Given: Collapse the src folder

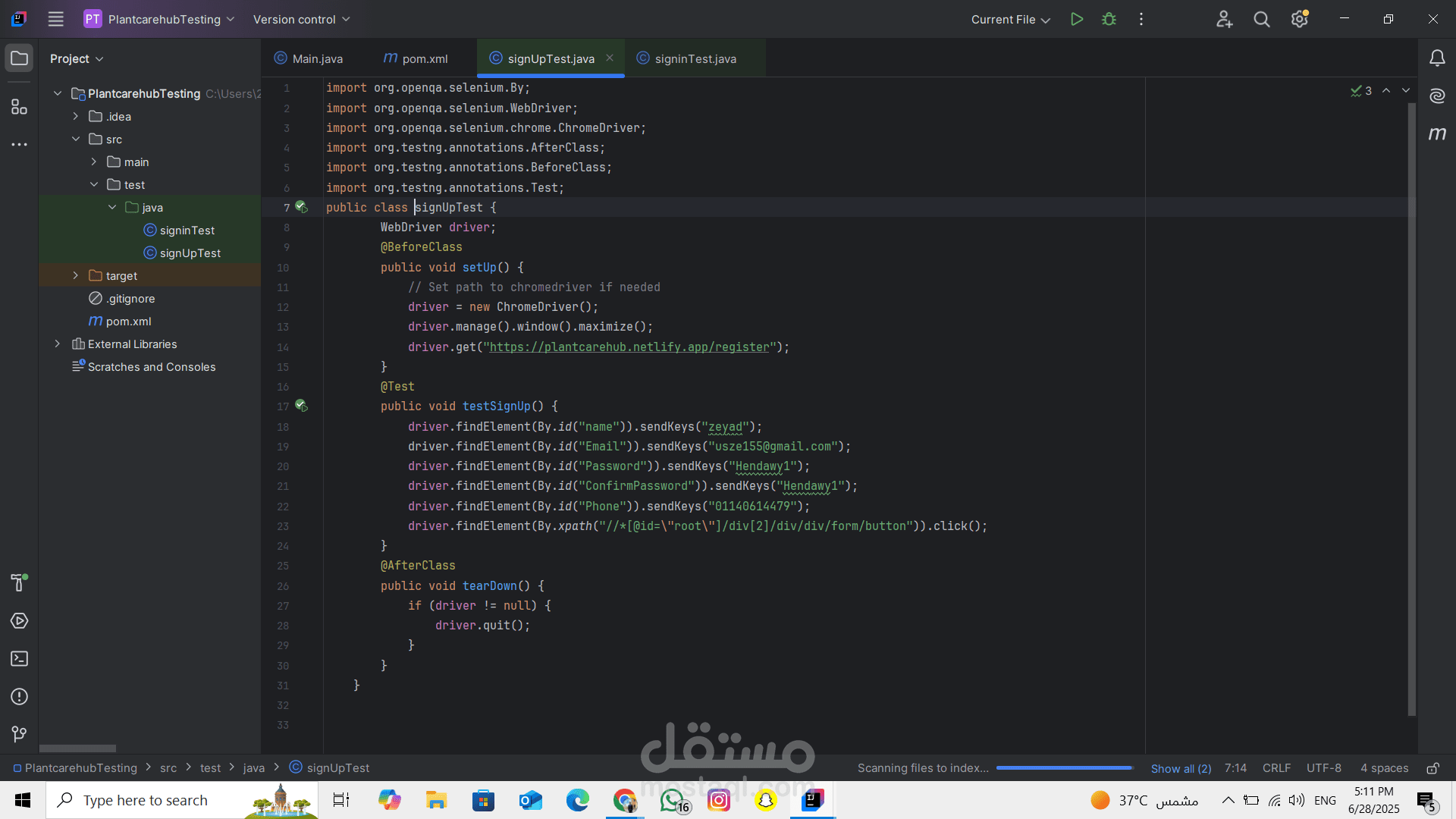Looking at the screenshot, I should (x=76, y=139).
